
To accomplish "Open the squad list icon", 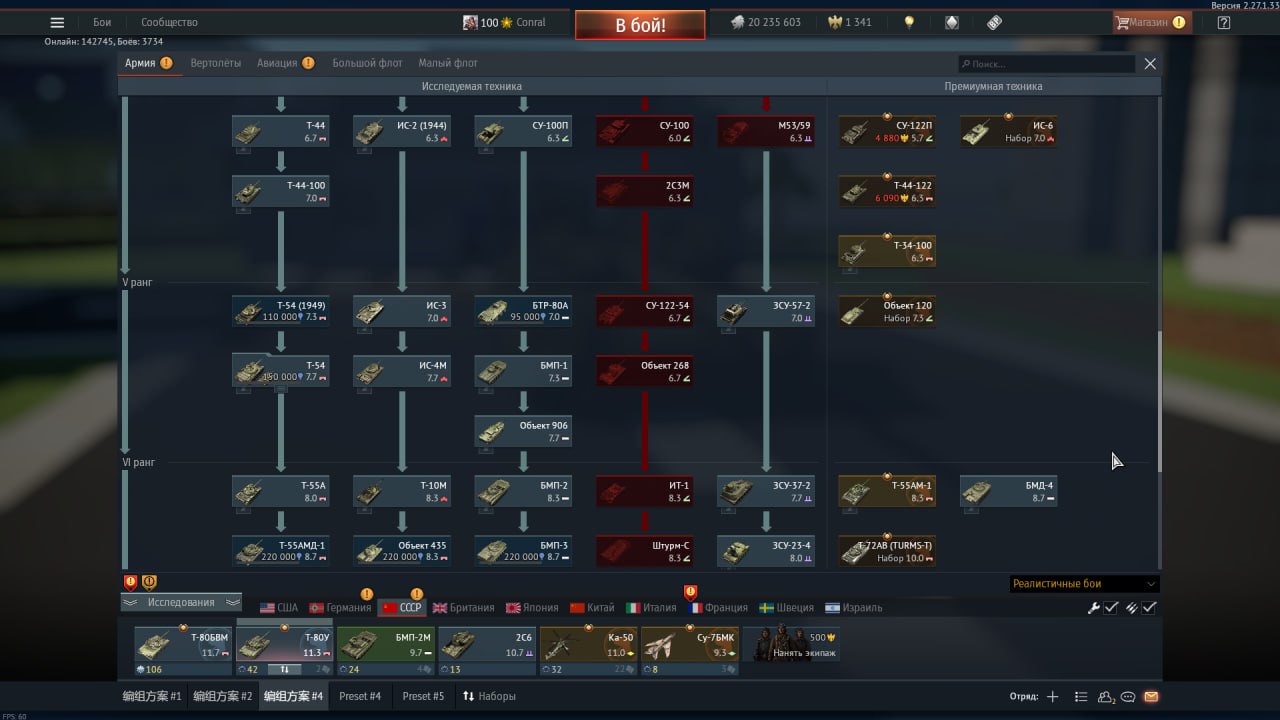I will click(x=1081, y=697).
